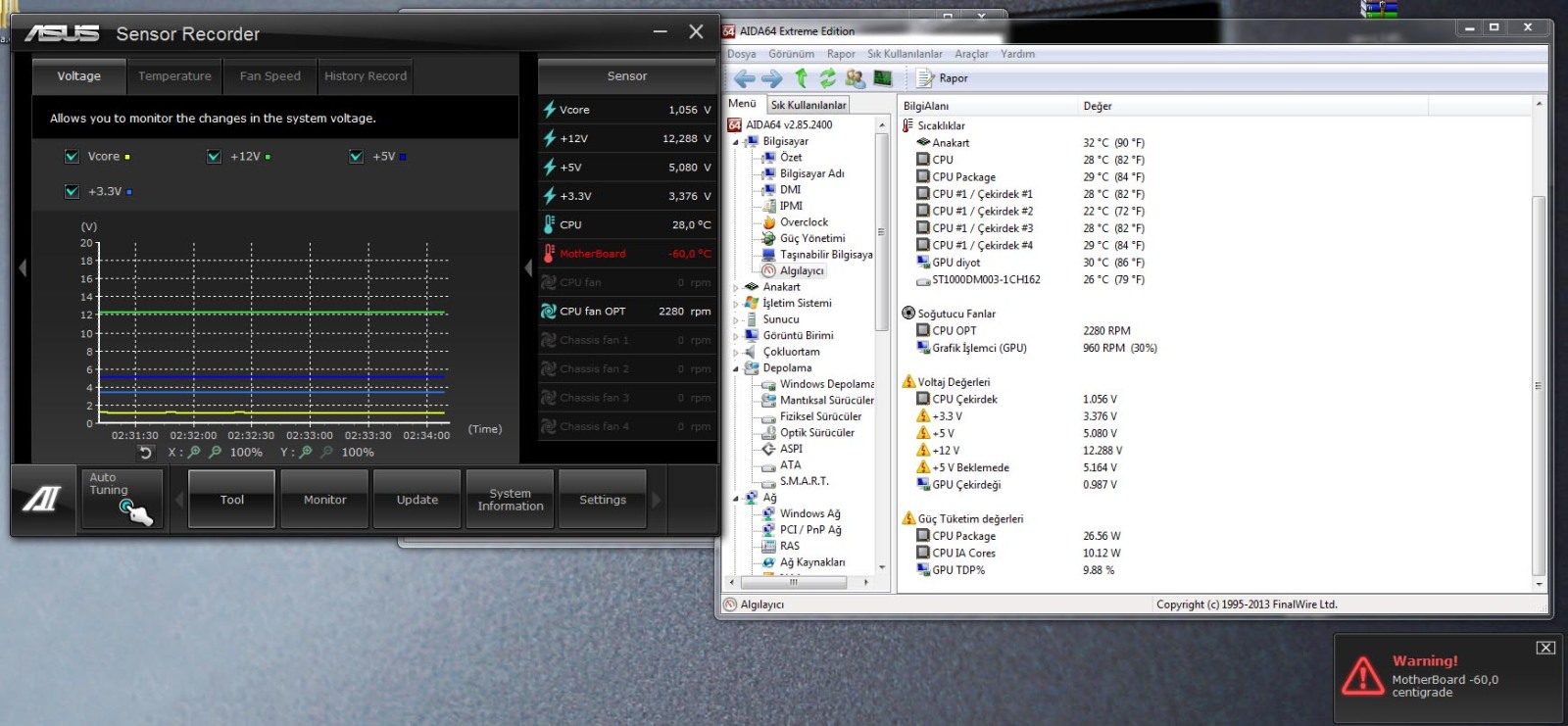Open the Sık Kullanılanlar menu
Image resolution: width=1568 pixels, height=726 pixels.
click(905, 54)
